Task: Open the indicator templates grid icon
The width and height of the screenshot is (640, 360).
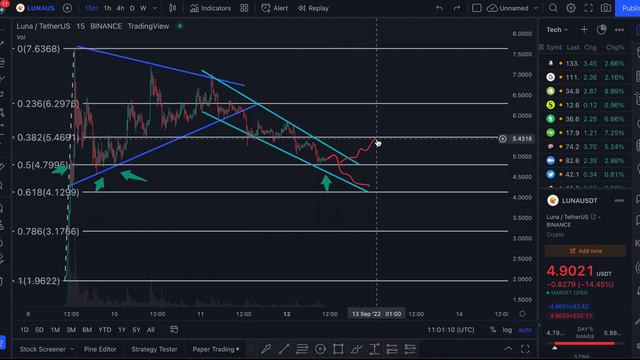Action: tap(244, 8)
